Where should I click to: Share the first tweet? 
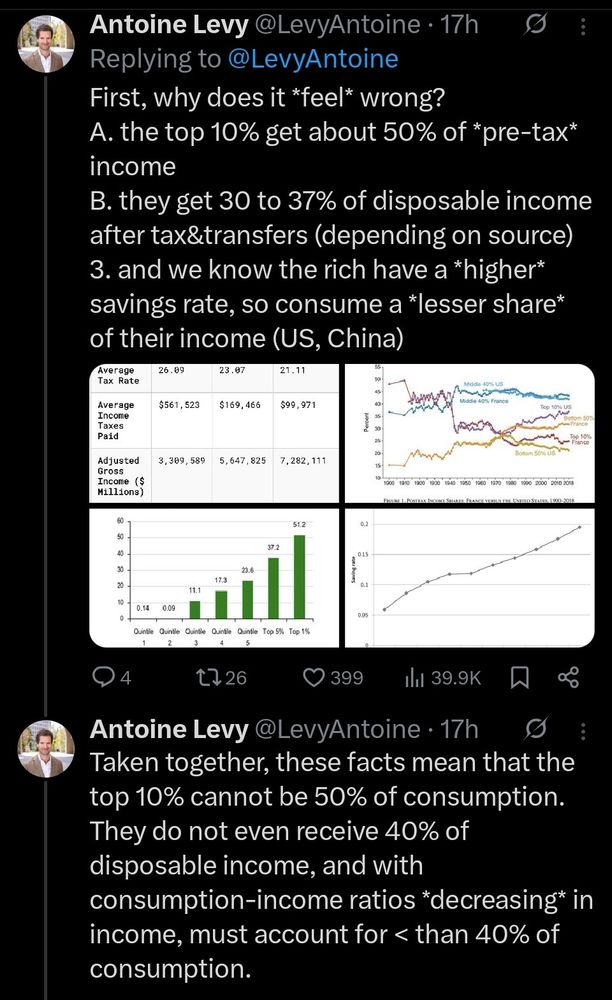(568, 677)
